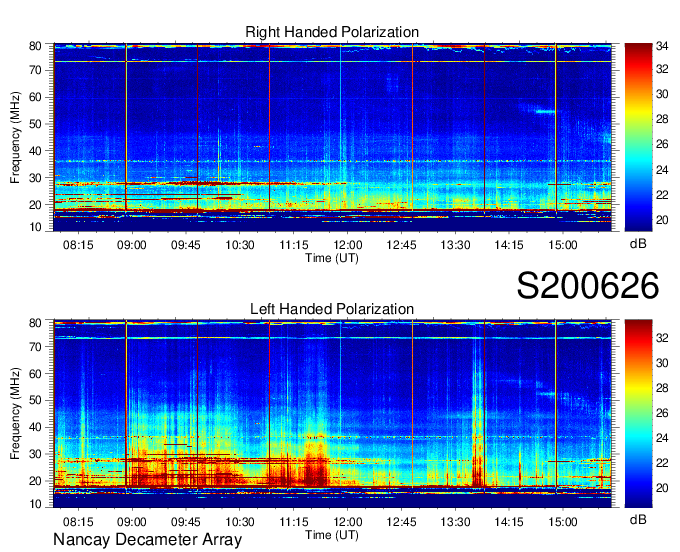
Task: Click the 20 MHz tick of the left-handed plot
Action: pos(36,481)
